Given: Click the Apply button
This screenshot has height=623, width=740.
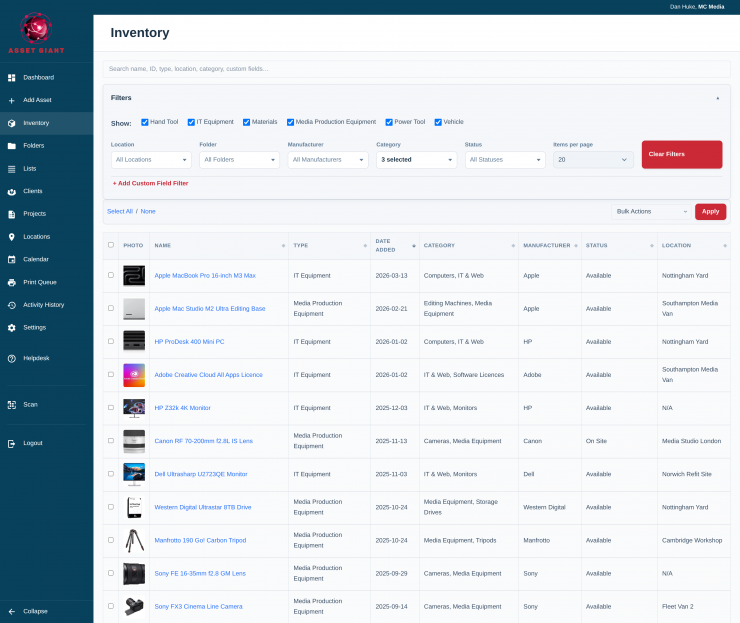Looking at the screenshot, I should (x=710, y=211).
